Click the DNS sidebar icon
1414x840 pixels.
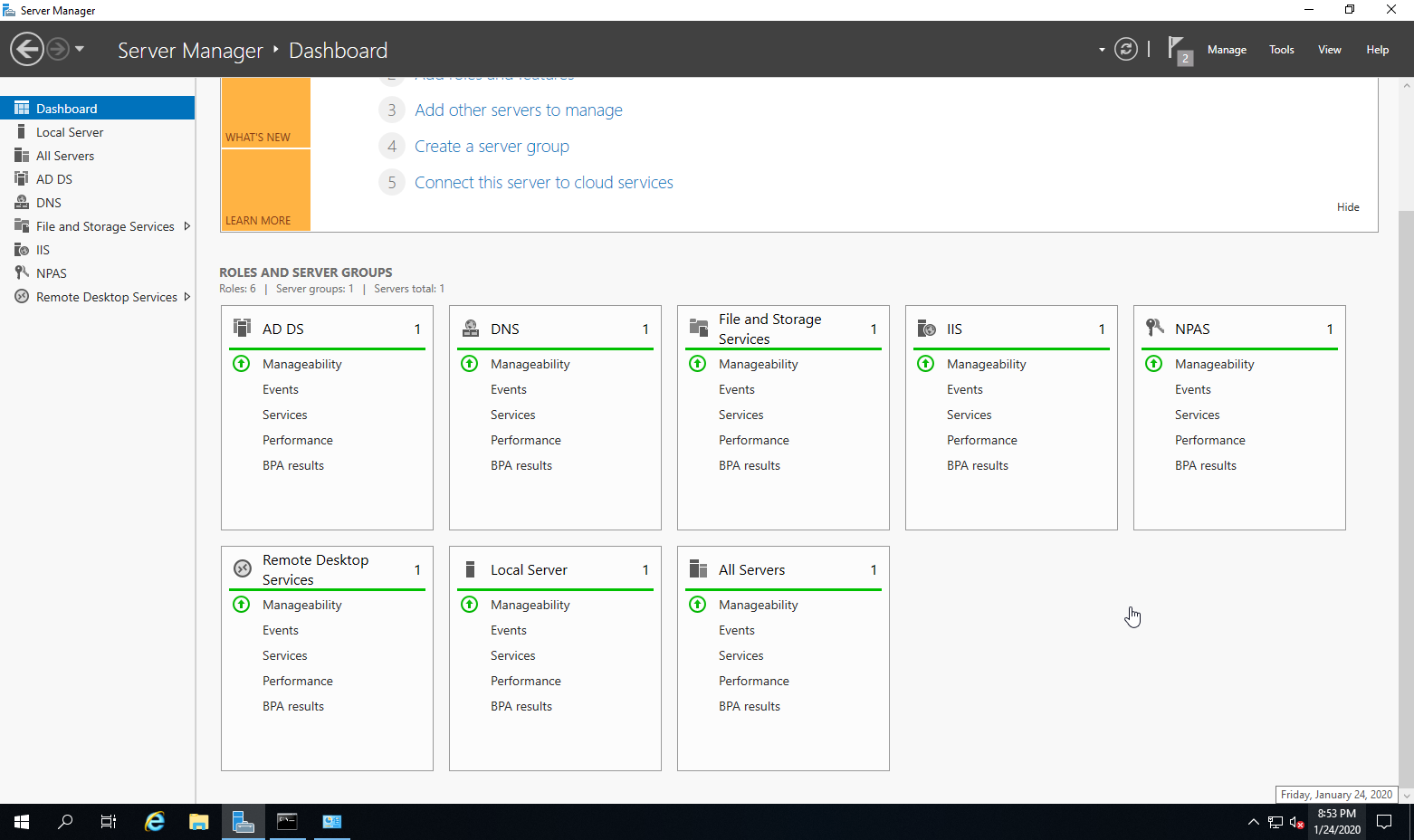tap(22, 203)
